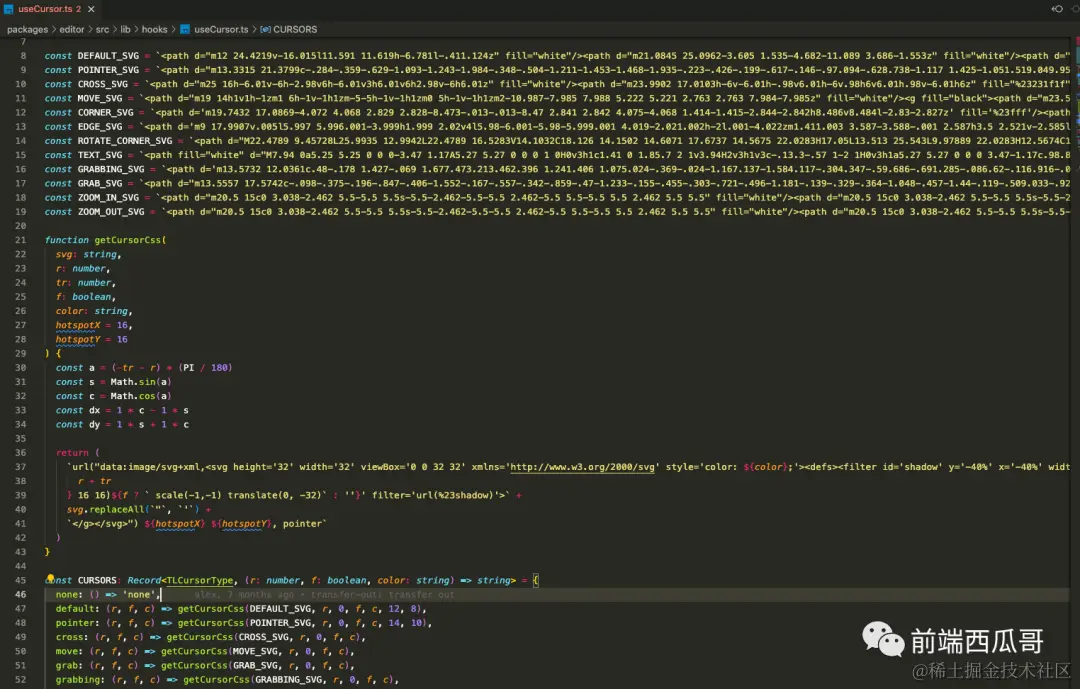Click GRABBING_SVG in its const declaration
This screenshot has width=1080, height=689.
pyautogui.click(x=111, y=169)
